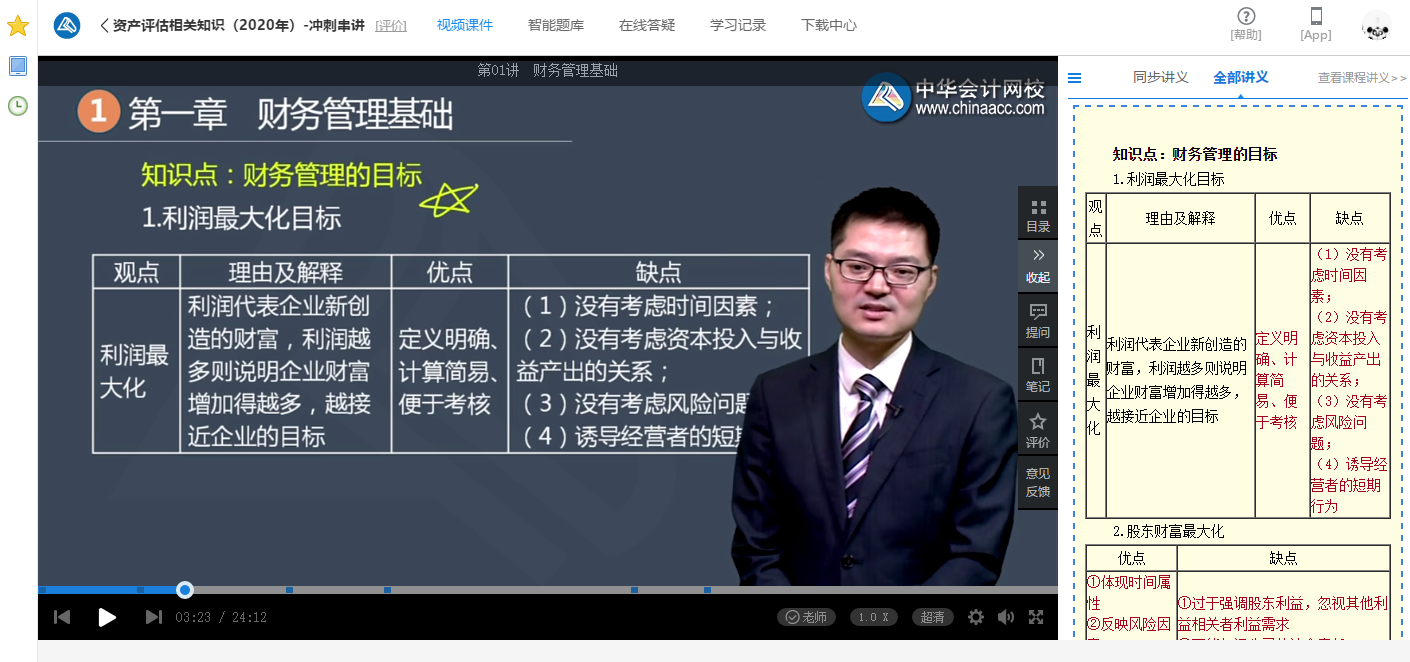1410x662 pixels.
Task: Go to the previous video segment
Action: click(x=62, y=617)
